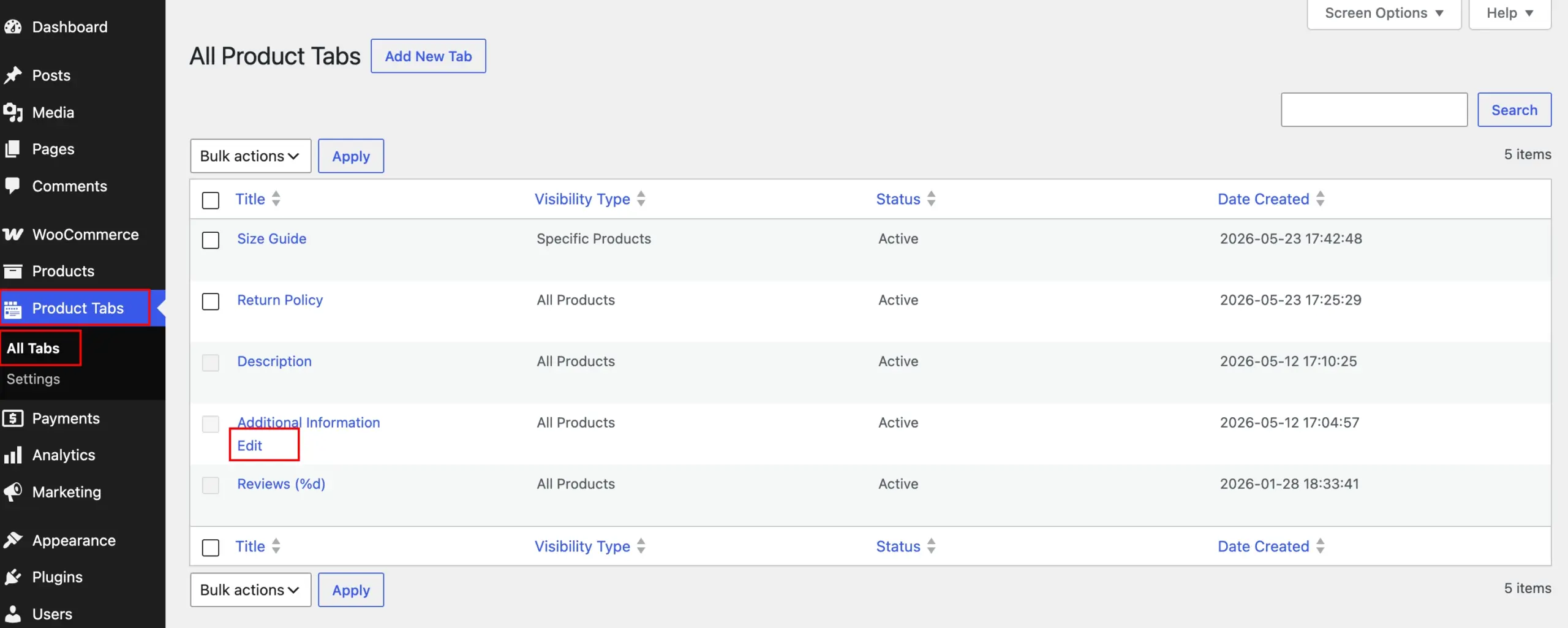
Task: Click the Dashboard gauge icon
Action: pos(13,27)
